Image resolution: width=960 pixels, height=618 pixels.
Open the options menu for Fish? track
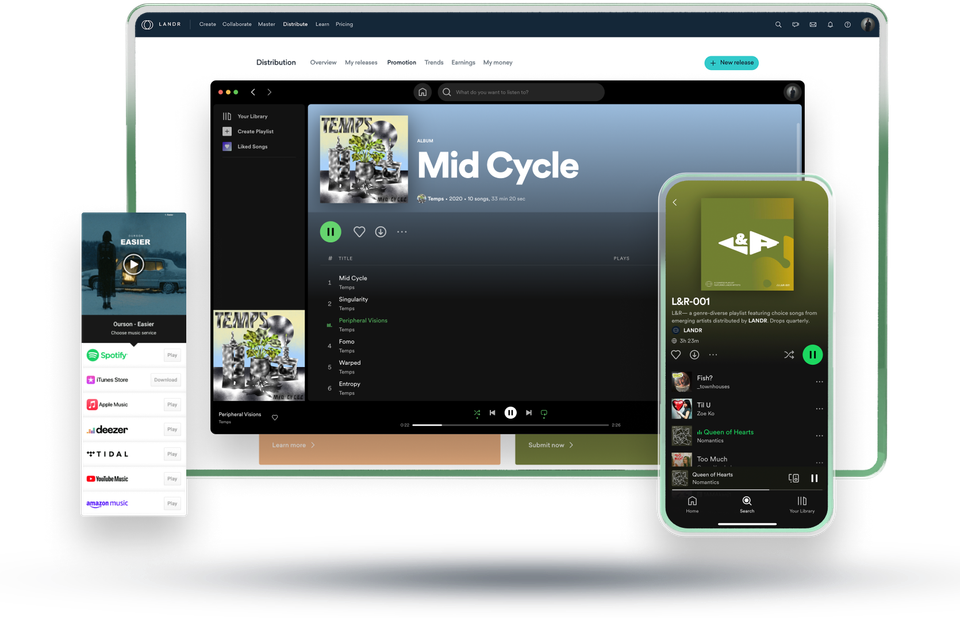819,381
